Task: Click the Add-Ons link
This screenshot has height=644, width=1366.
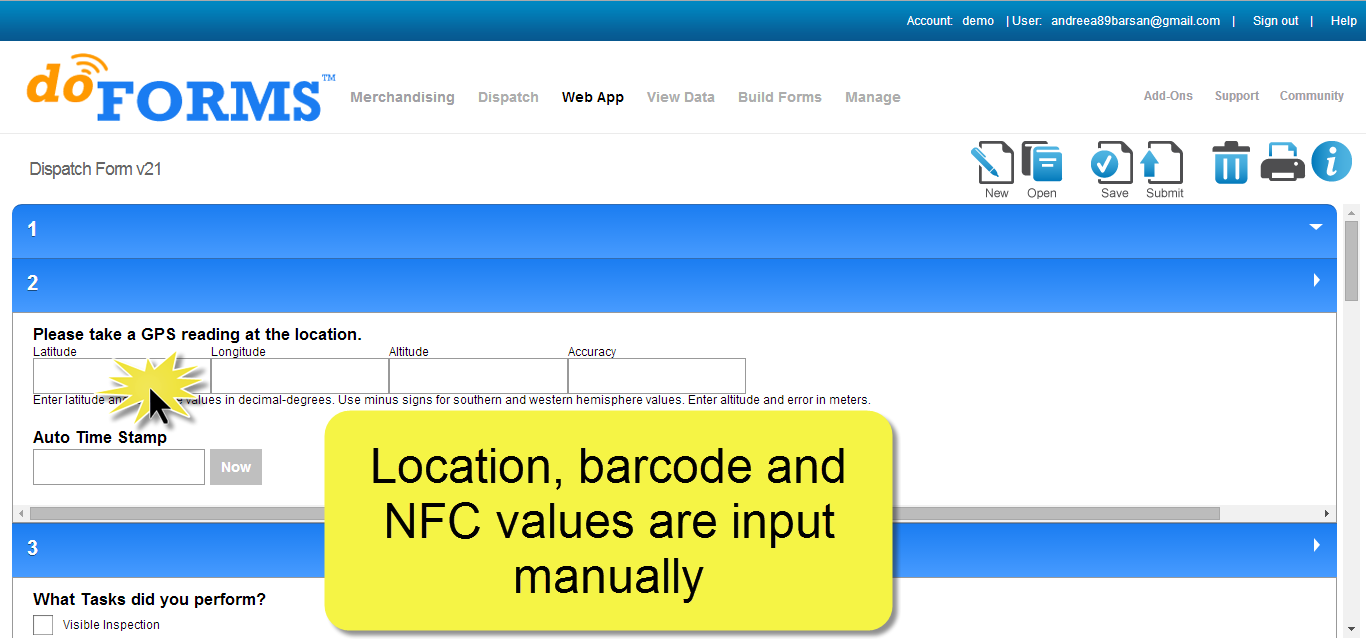Action: [1168, 96]
